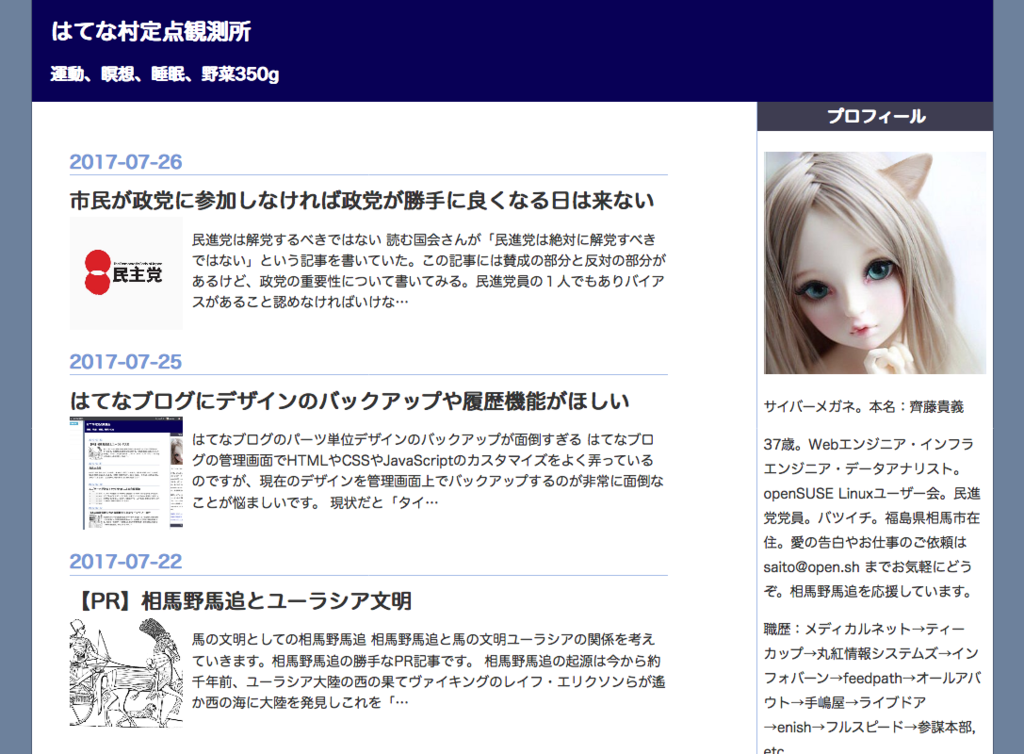Open article はてなブログにデザインのバックアップや履歴機能がほしい
This screenshot has height=754, width=1024.
(x=349, y=400)
